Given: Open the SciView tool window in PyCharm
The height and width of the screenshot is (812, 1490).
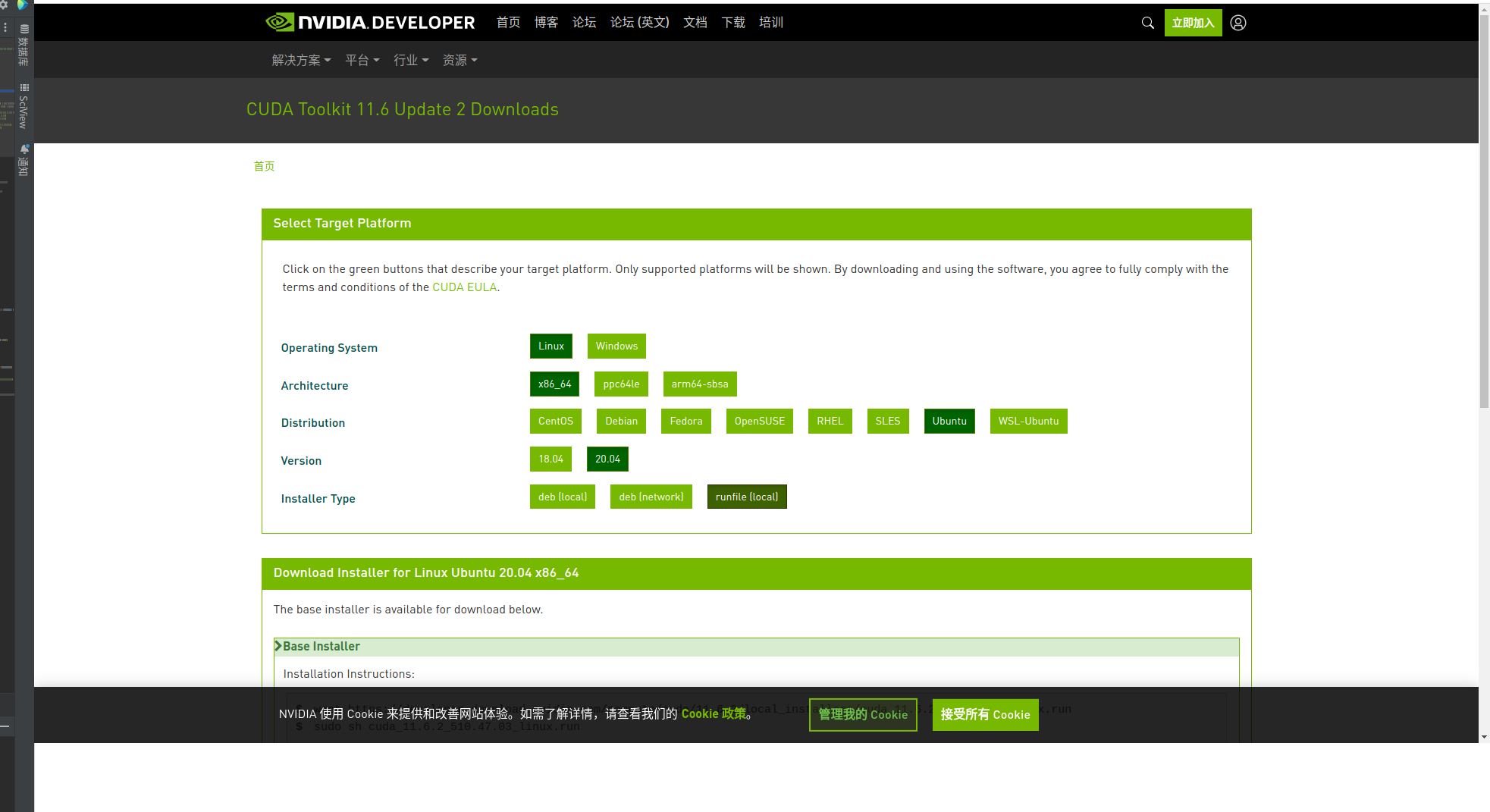Looking at the screenshot, I should 24,107.
